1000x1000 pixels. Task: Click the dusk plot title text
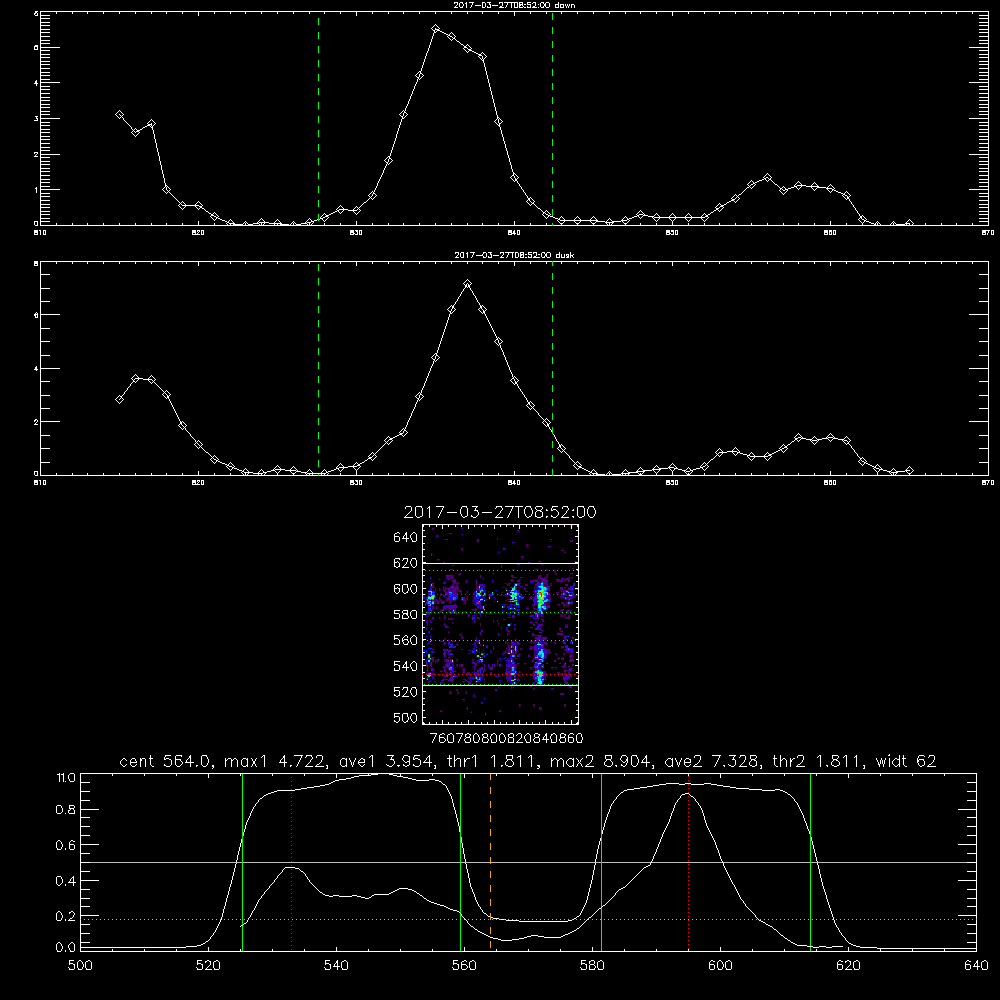pyautogui.click(x=514, y=255)
